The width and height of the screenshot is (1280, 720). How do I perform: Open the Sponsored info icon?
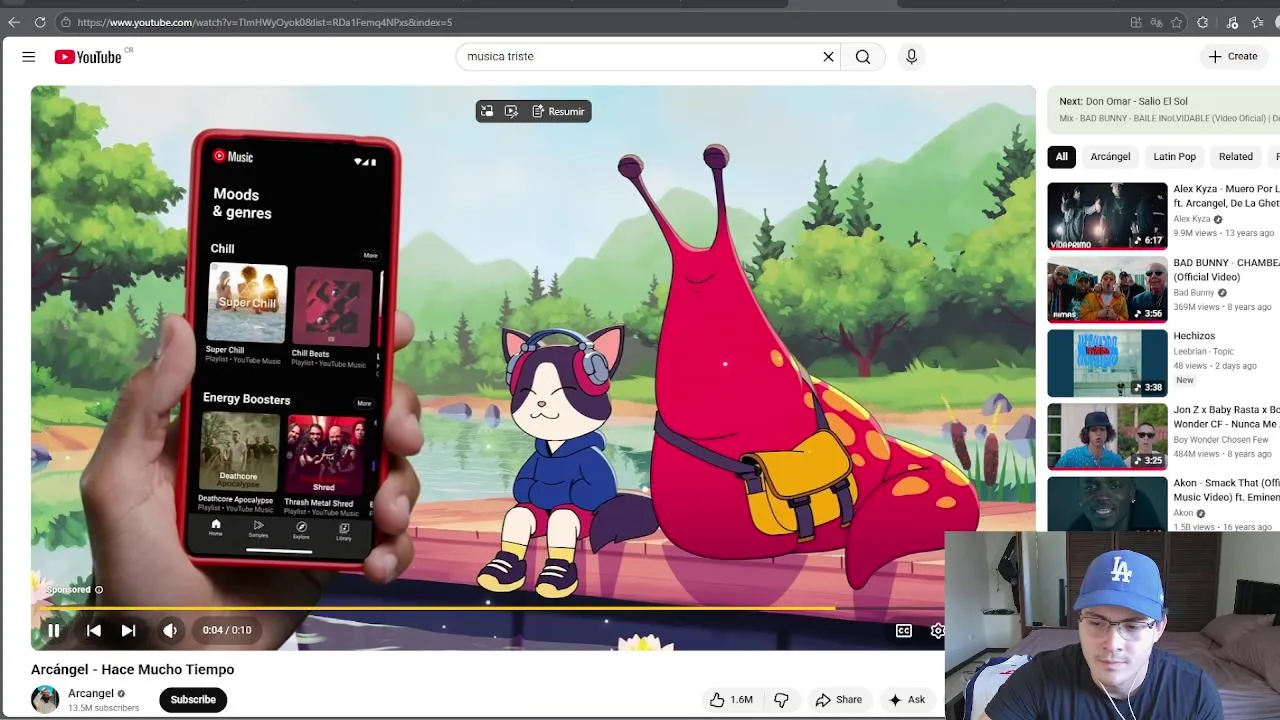tap(98, 590)
